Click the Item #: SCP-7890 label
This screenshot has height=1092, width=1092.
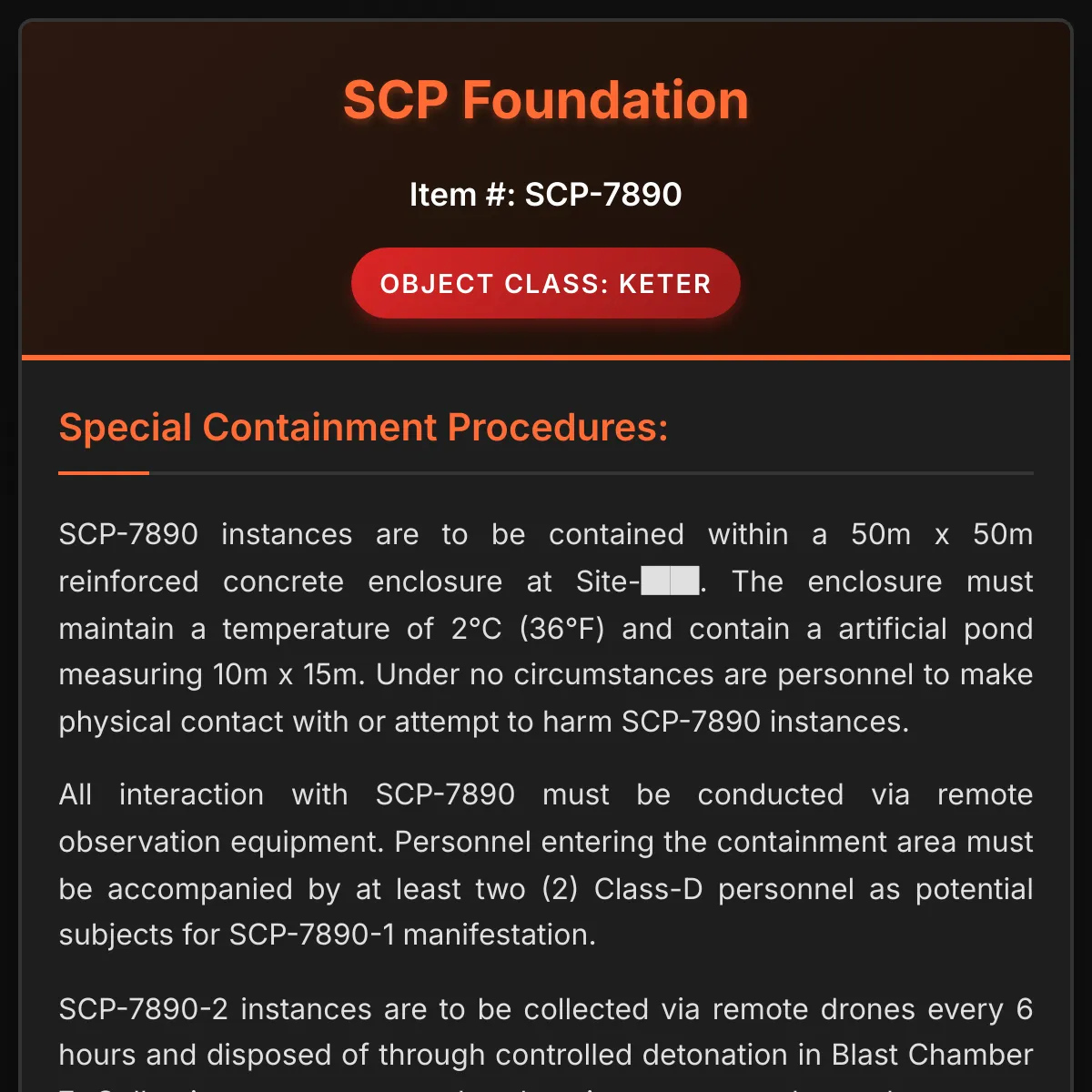[x=545, y=195]
